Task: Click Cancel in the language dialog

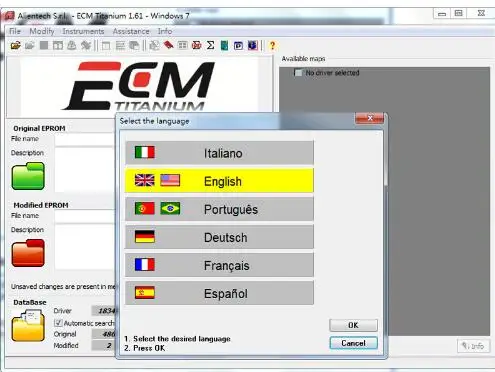Action: point(353,343)
